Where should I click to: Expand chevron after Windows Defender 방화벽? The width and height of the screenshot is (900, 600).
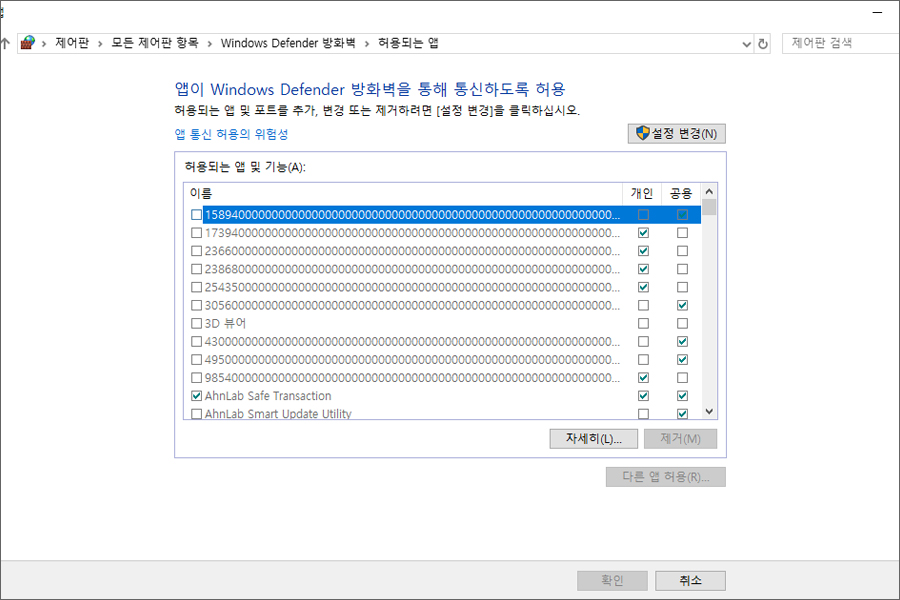366,44
